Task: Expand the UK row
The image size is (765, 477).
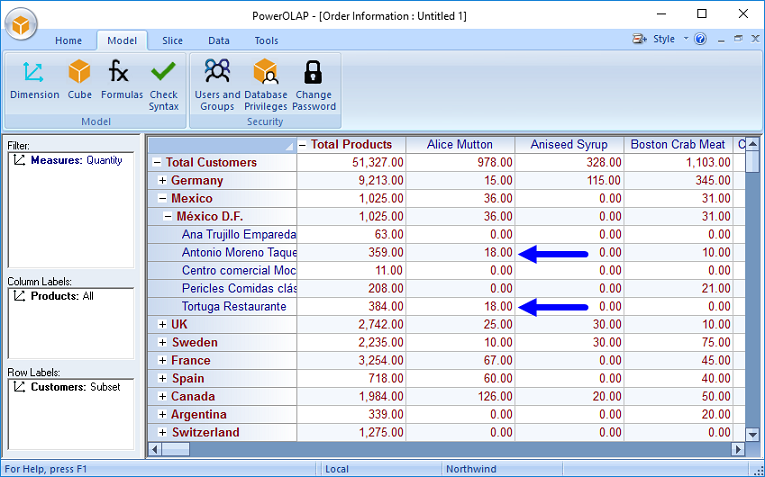Action: coord(162,324)
